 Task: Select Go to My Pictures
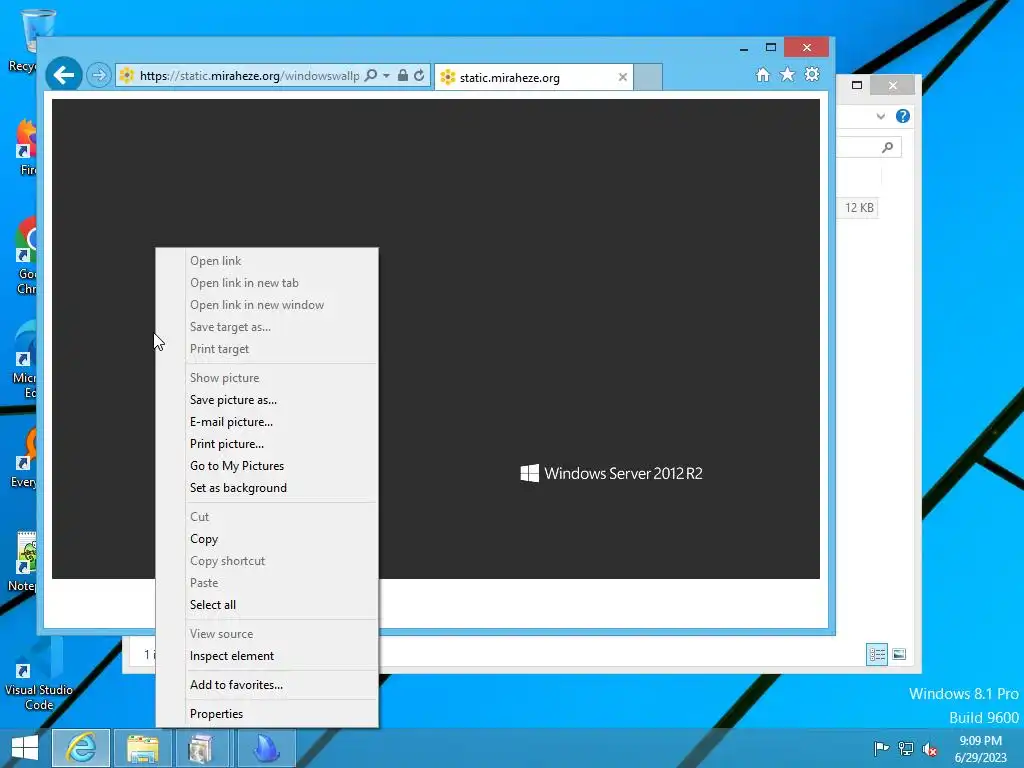(236, 466)
